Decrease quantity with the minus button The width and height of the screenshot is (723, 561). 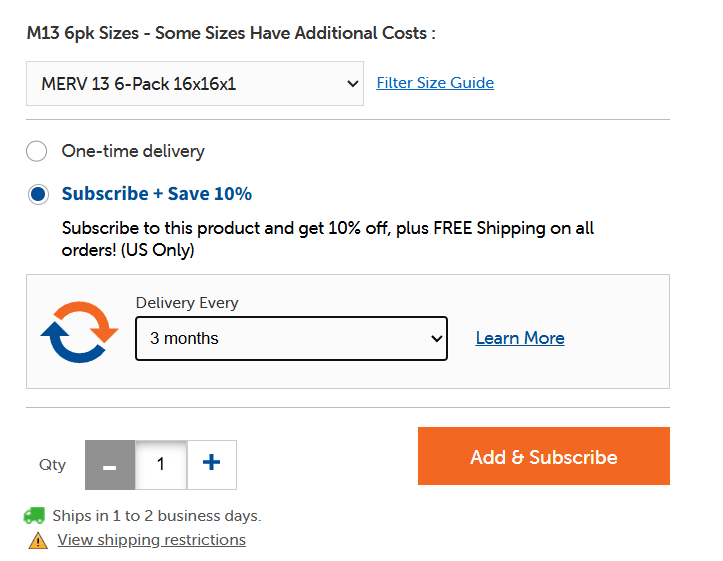pyautogui.click(x=110, y=465)
